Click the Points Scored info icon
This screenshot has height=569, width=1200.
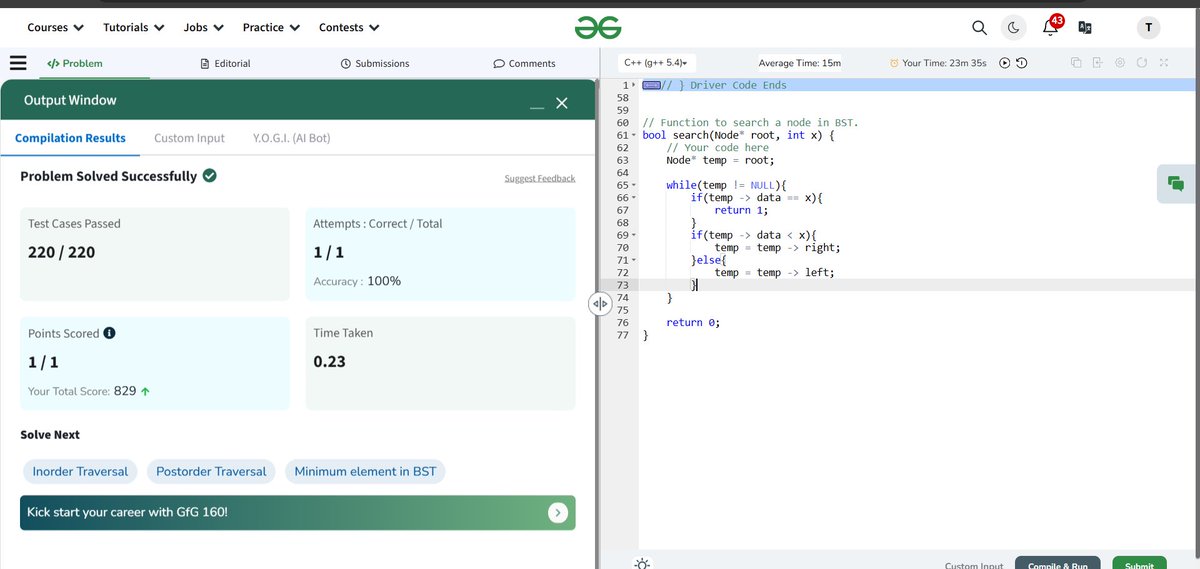pyautogui.click(x=110, y=333)
